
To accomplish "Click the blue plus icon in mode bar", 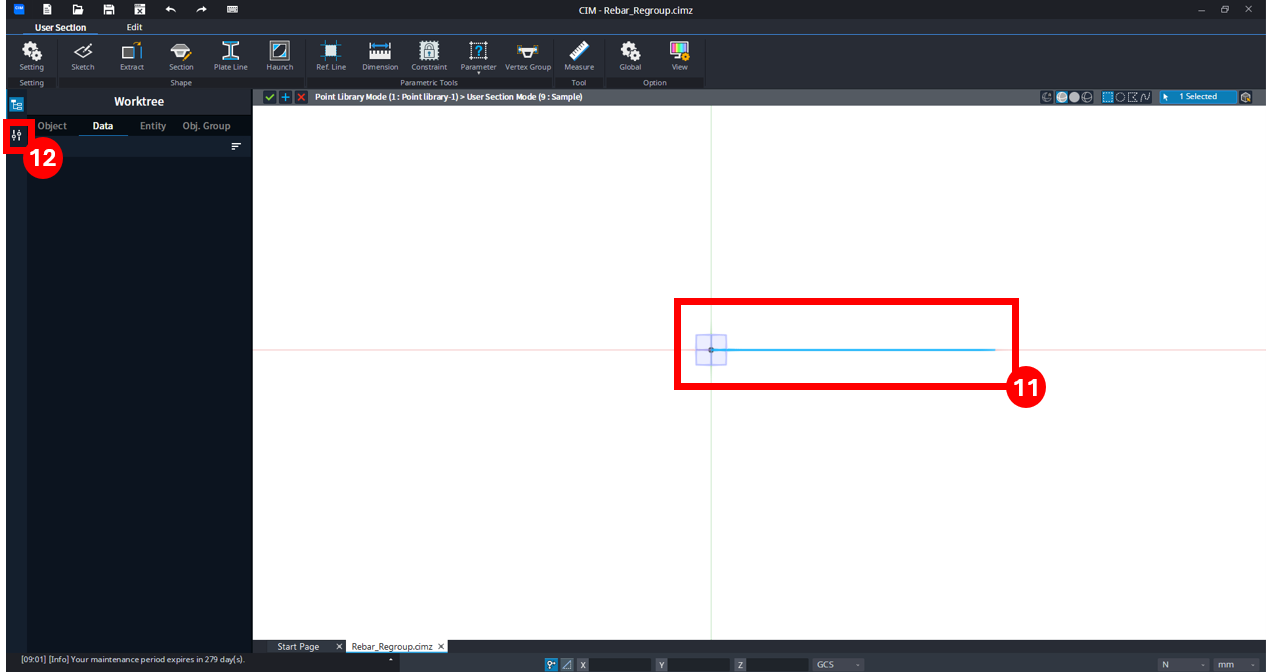I will pos(286,97).
